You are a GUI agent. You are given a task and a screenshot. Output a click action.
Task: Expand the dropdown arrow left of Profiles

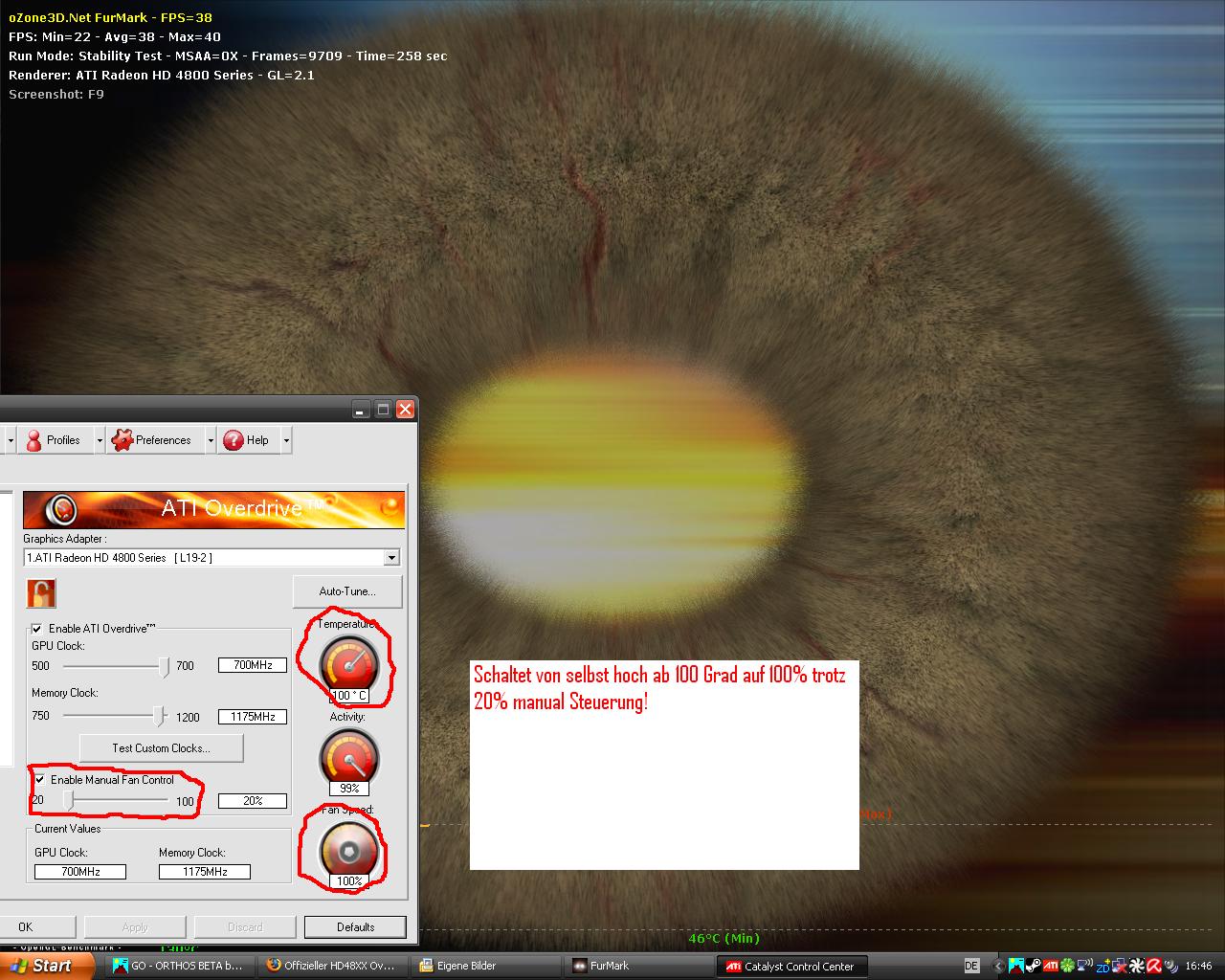point(11,440)
